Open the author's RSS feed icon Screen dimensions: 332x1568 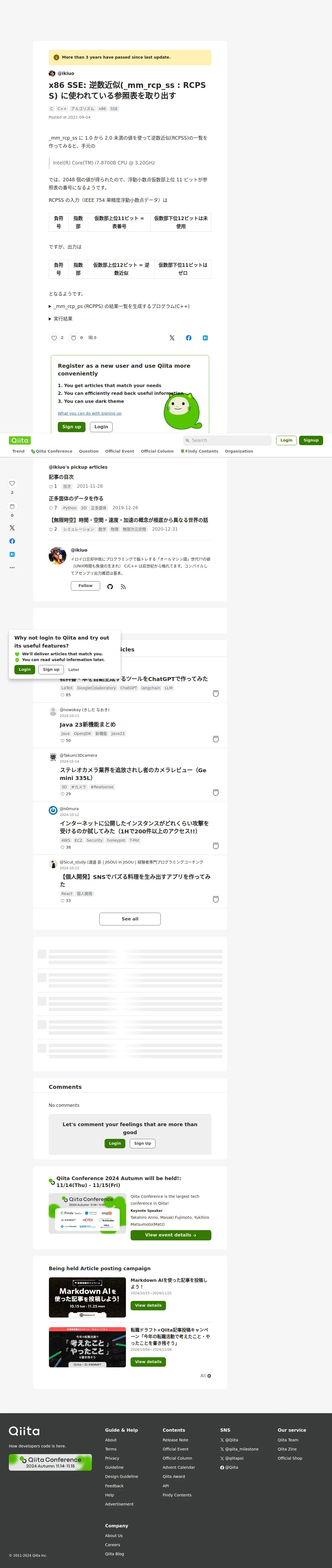coord(123,587)
